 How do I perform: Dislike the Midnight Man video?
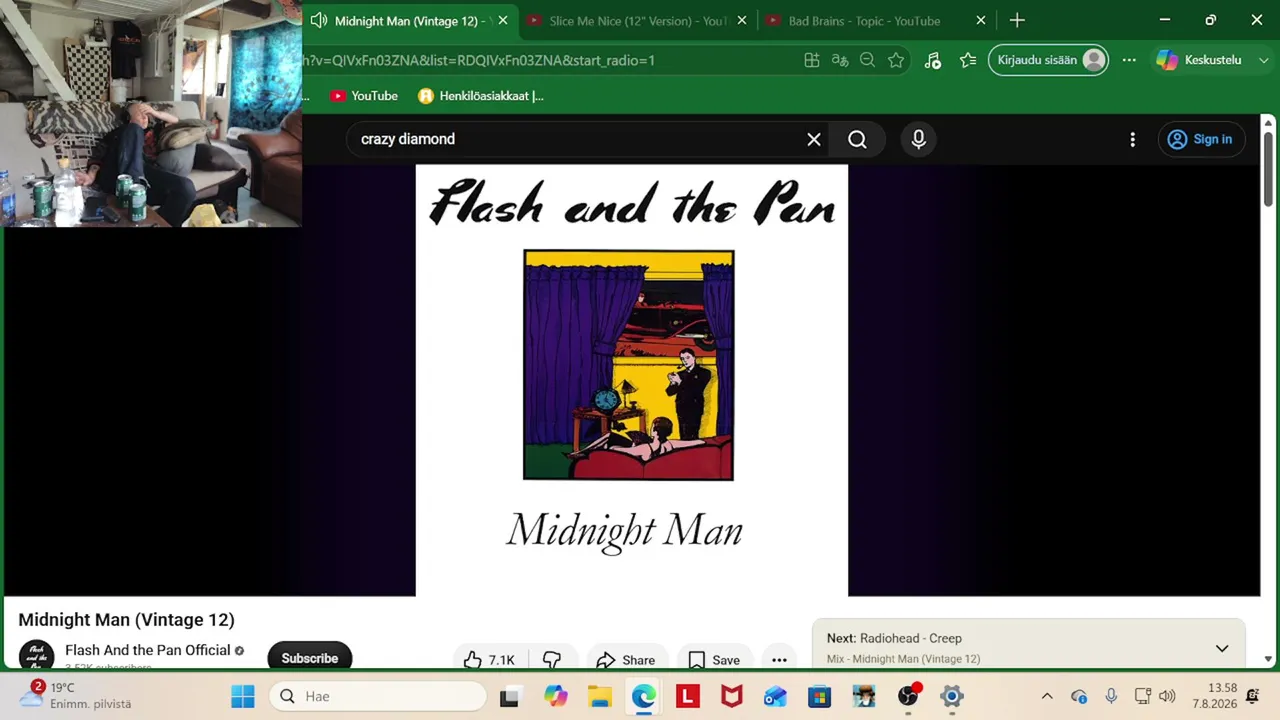(x=551, y=660)
